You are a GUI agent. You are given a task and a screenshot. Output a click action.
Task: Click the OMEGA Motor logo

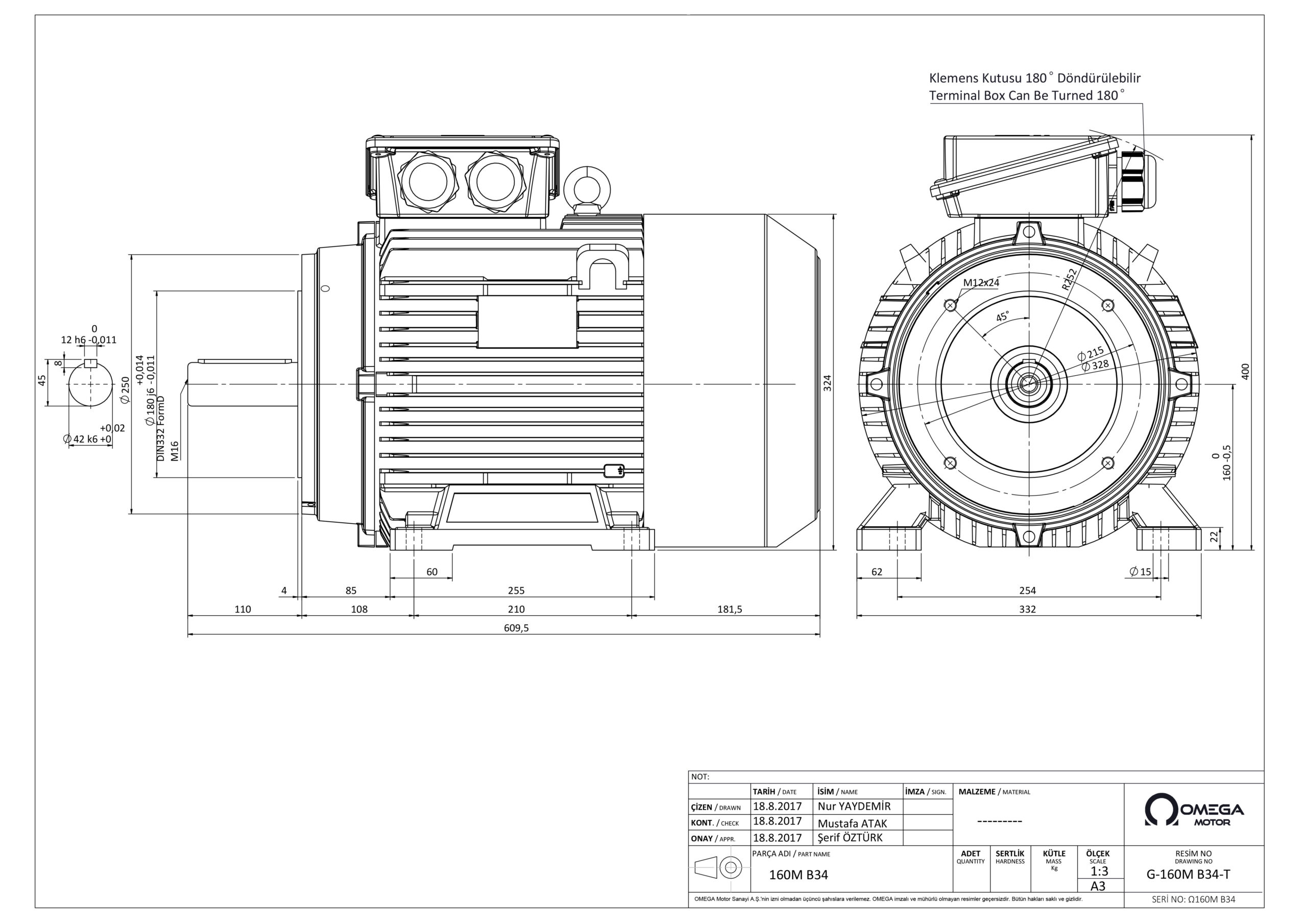click(x=1194, y=810)
